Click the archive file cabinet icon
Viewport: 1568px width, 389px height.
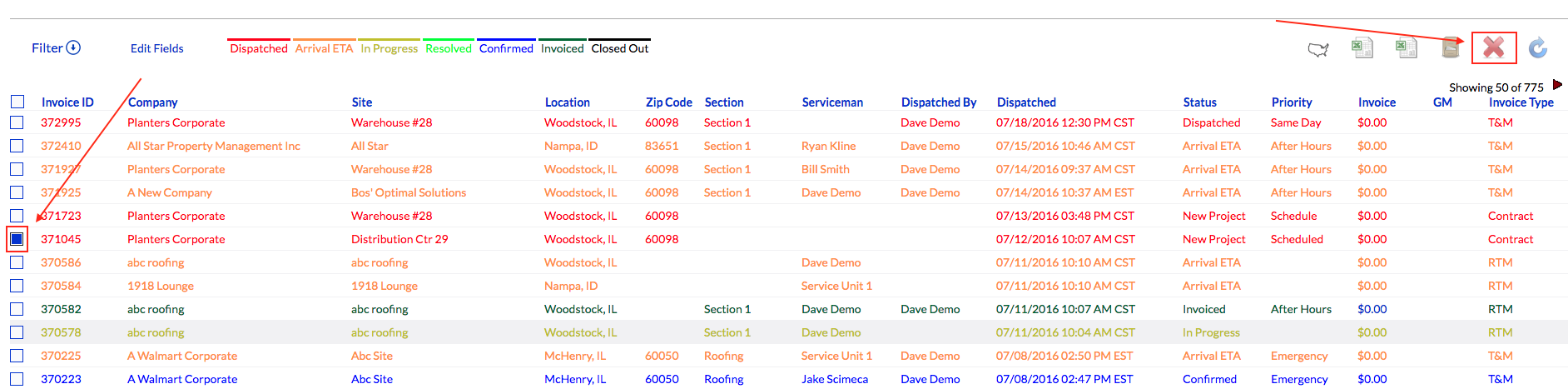click(x=1451, y=47)
